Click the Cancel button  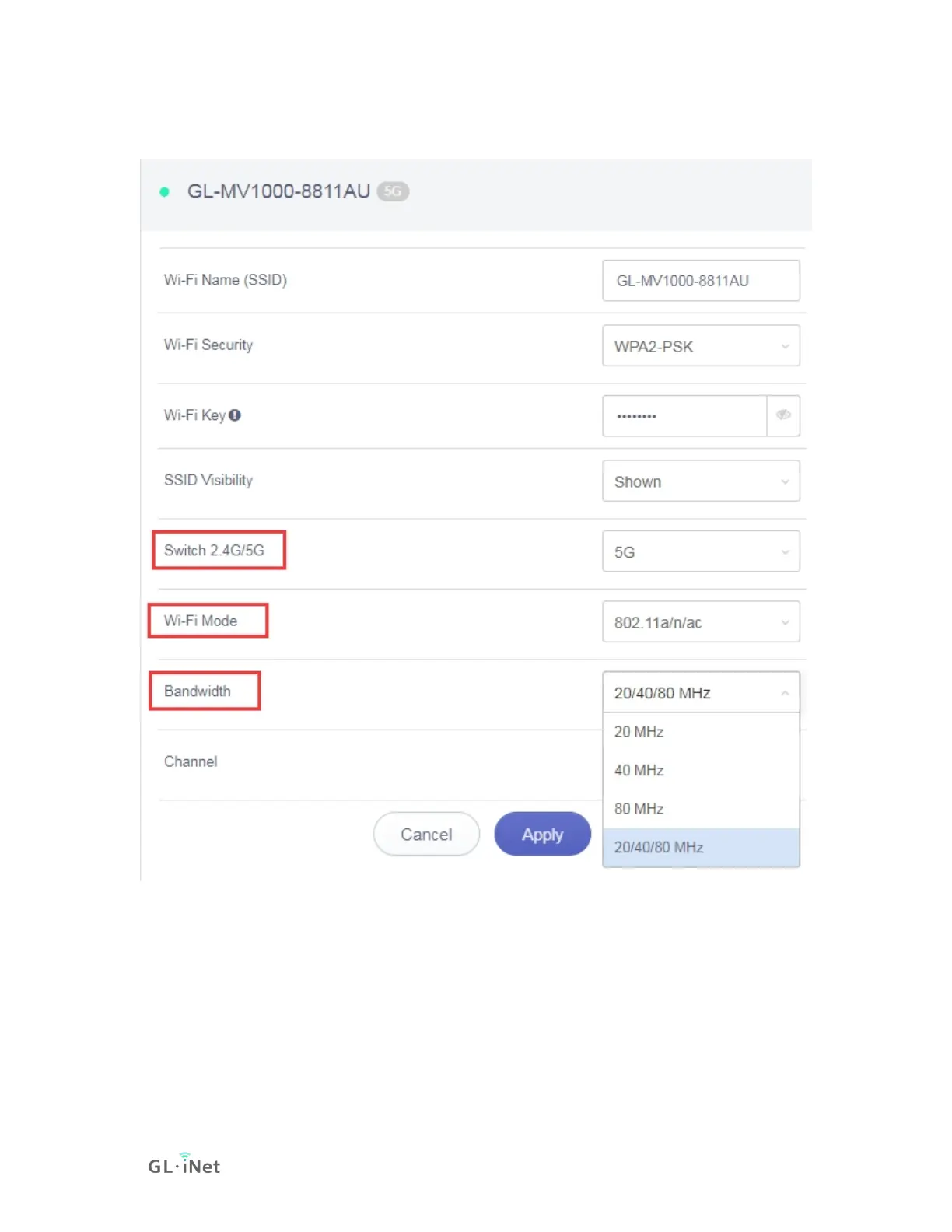tap(426, 835)
